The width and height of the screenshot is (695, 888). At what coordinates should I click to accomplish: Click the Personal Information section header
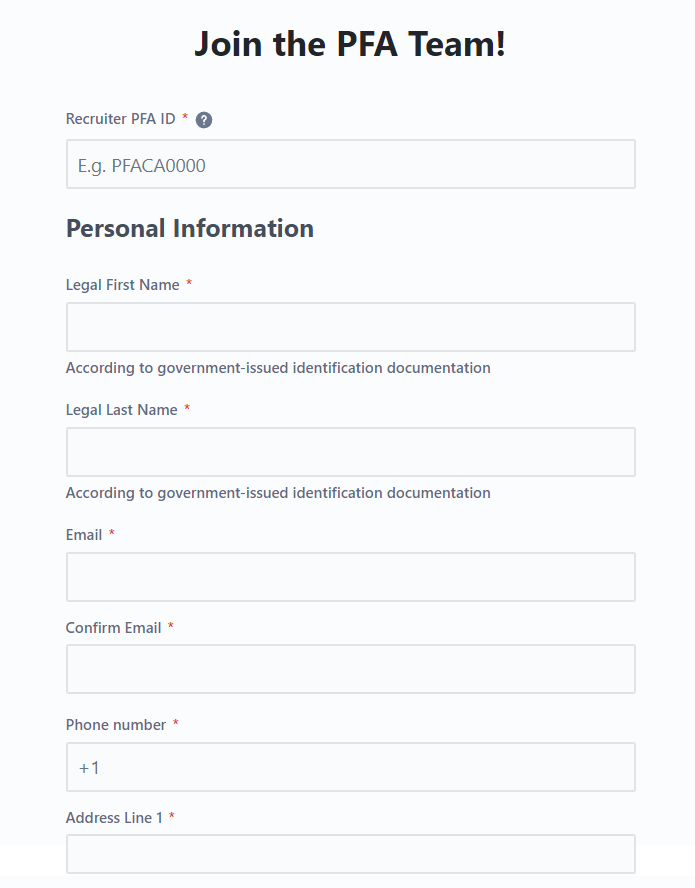tap(189, 228)
